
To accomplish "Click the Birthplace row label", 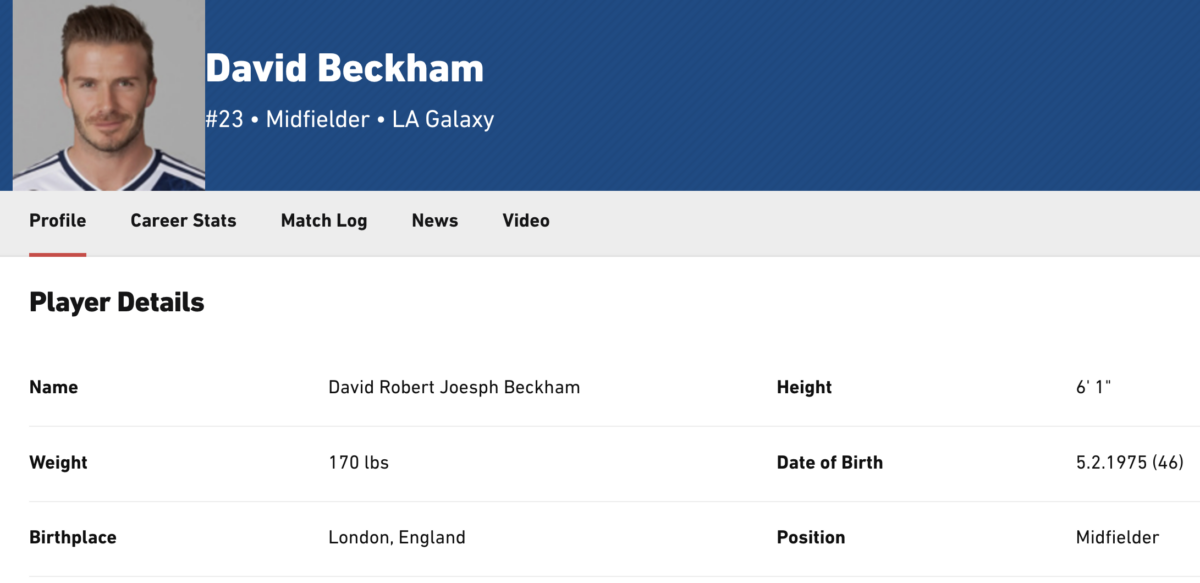I will (73, 538).
